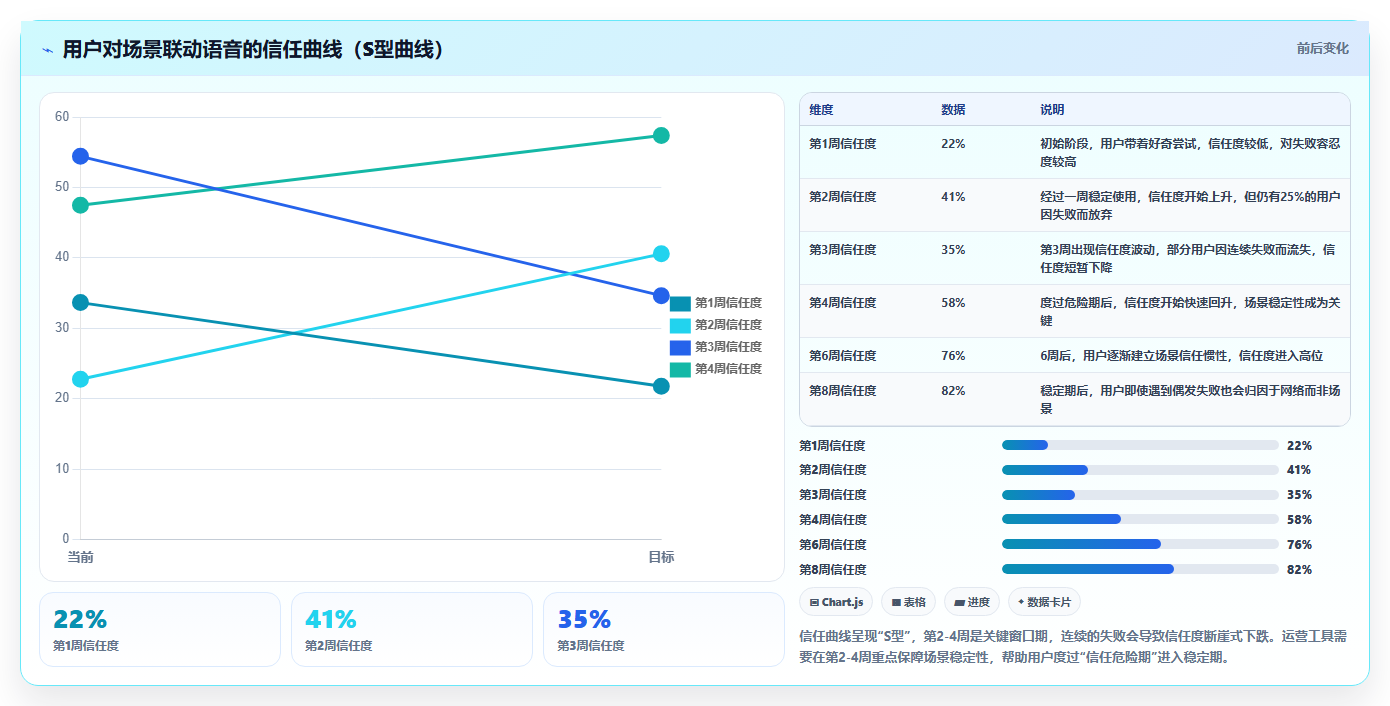Image resolution: width=1390 pixels, height=706 pixels.
Task: Click the 第4周信任度 green data point at 目标
Action: (661, 135)
